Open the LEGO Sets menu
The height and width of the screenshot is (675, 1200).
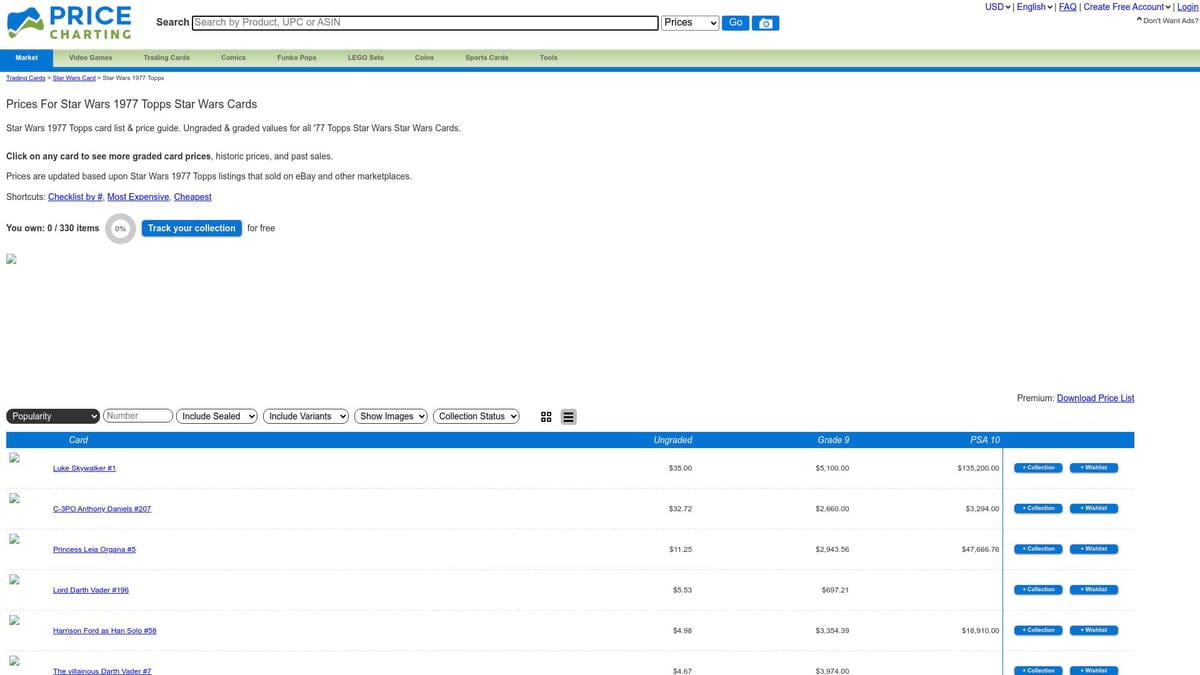pyautogui.click(x=365, y=58)
